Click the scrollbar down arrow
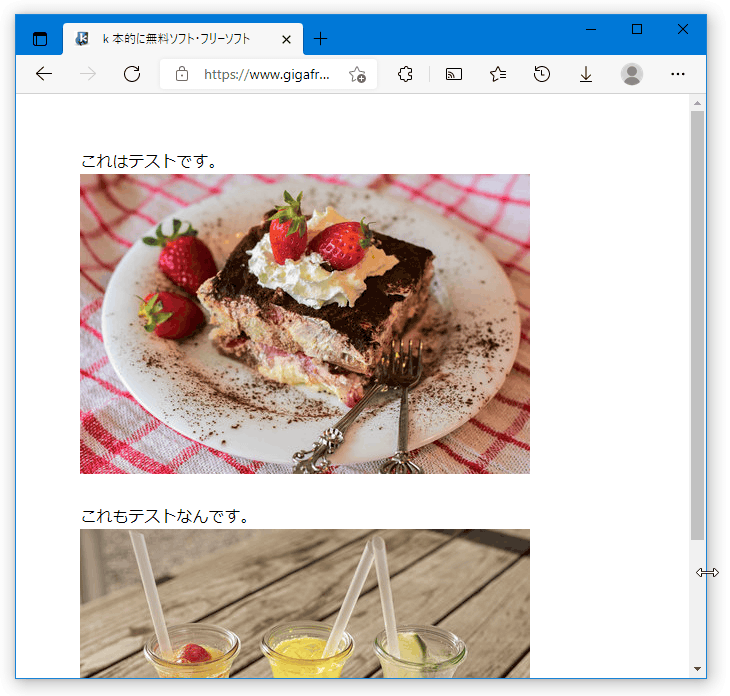 coord(697,669)
